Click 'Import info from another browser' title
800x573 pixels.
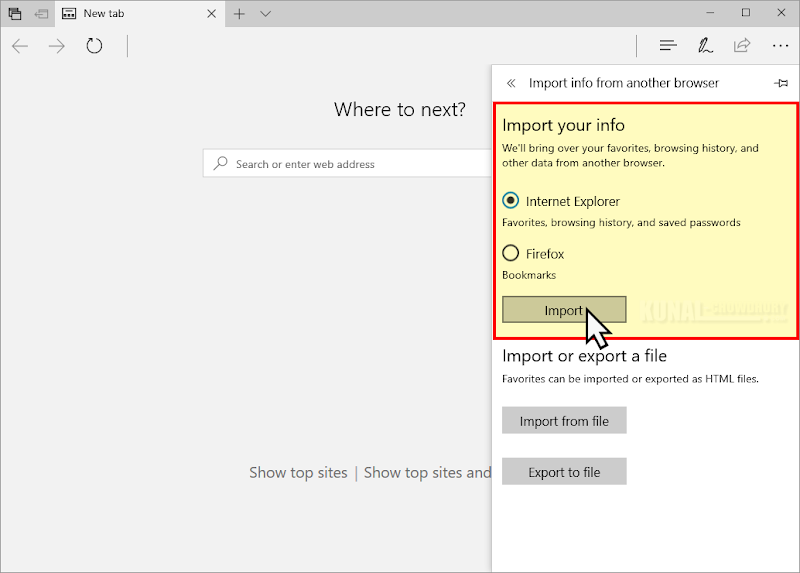point(623,83)
